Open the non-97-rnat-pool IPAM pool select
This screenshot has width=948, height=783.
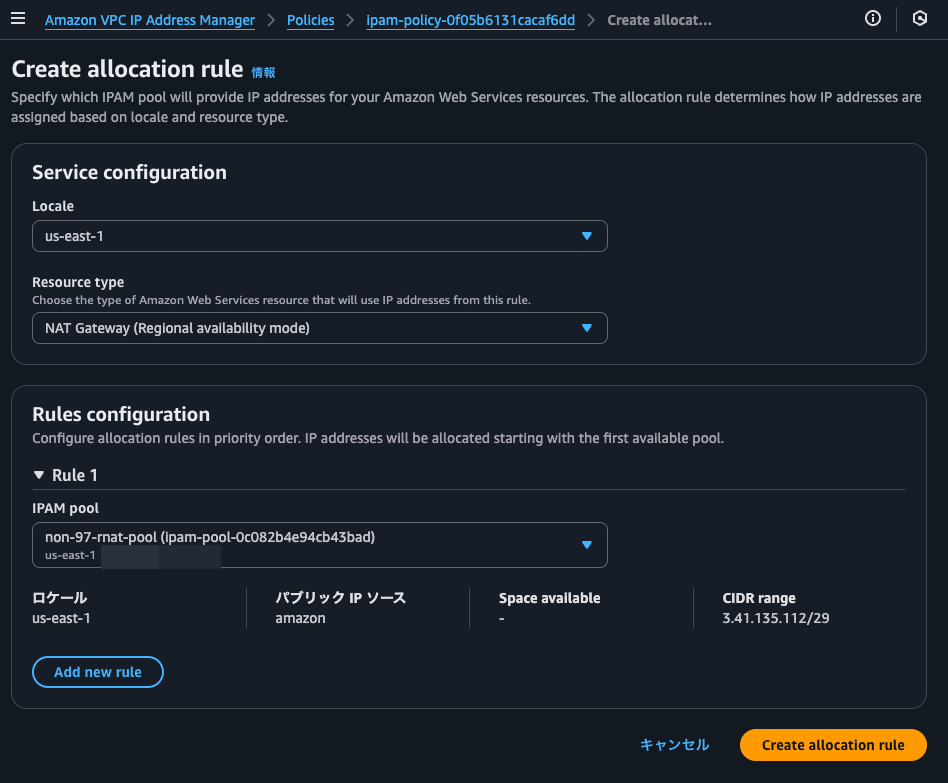coord(310,545)
